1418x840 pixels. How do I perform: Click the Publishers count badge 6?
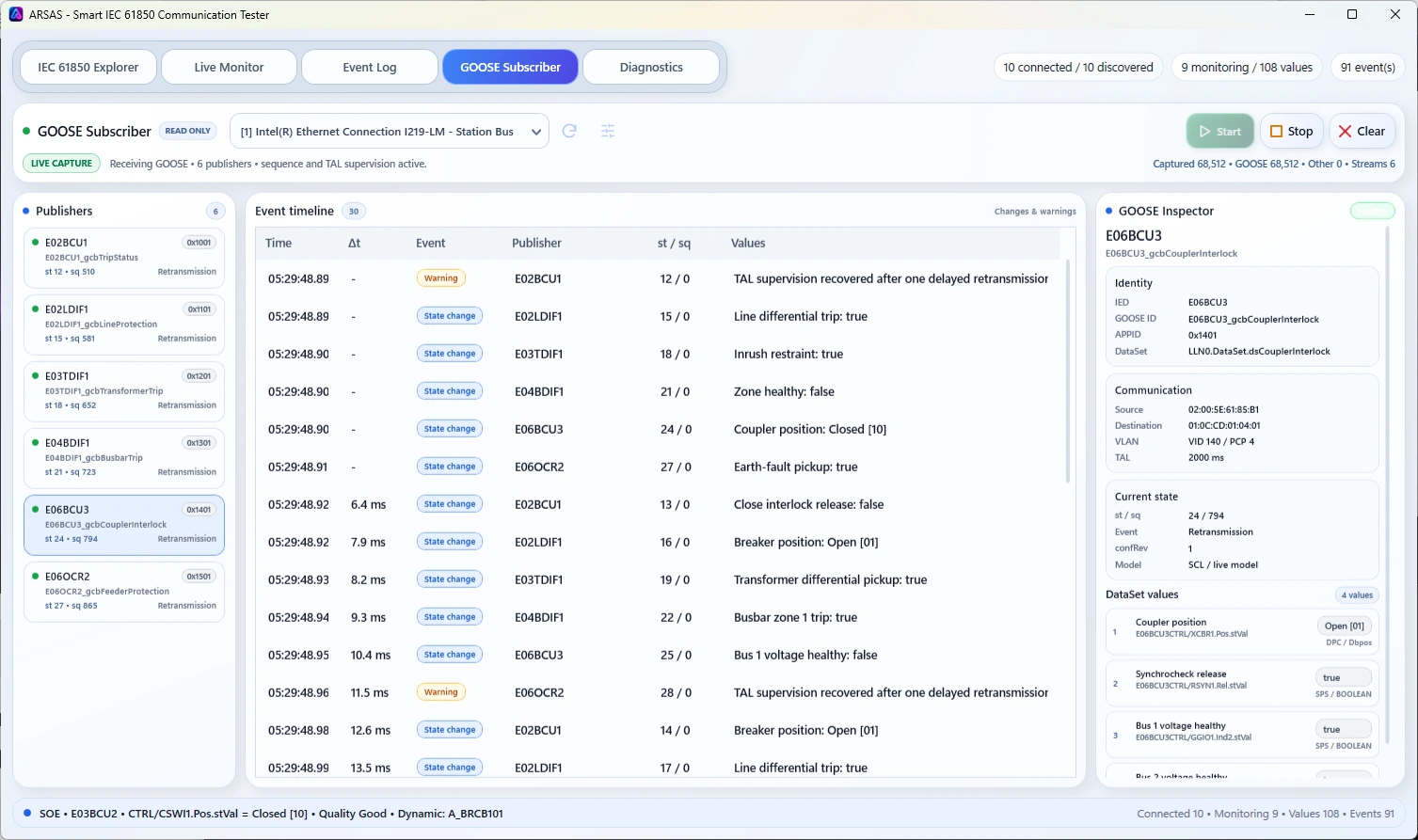pyautogui.click(x=215, y=212)
